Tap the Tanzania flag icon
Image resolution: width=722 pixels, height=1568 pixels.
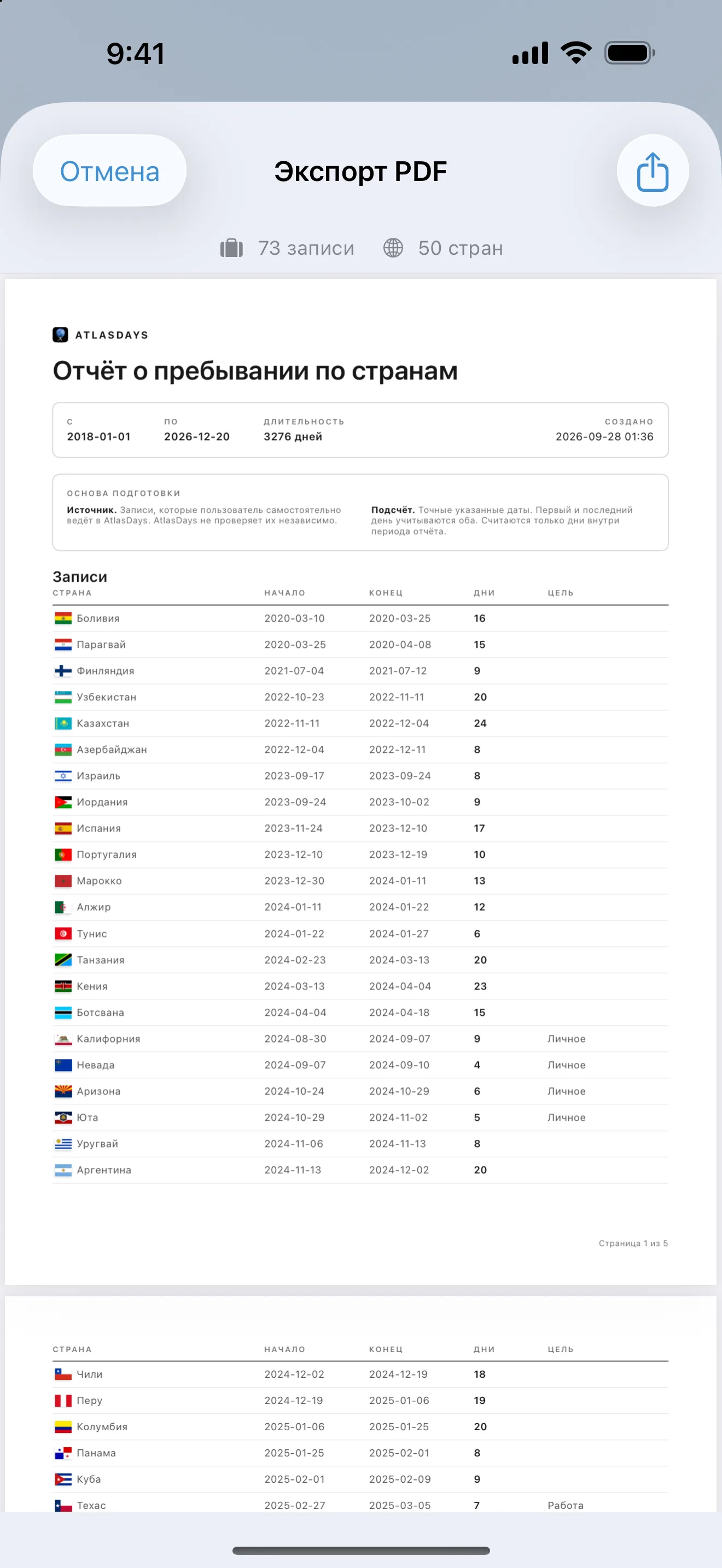point(63,960)
